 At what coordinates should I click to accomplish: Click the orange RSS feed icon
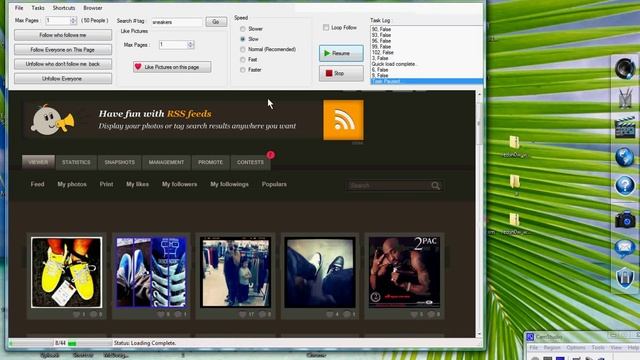click(343, 120)
